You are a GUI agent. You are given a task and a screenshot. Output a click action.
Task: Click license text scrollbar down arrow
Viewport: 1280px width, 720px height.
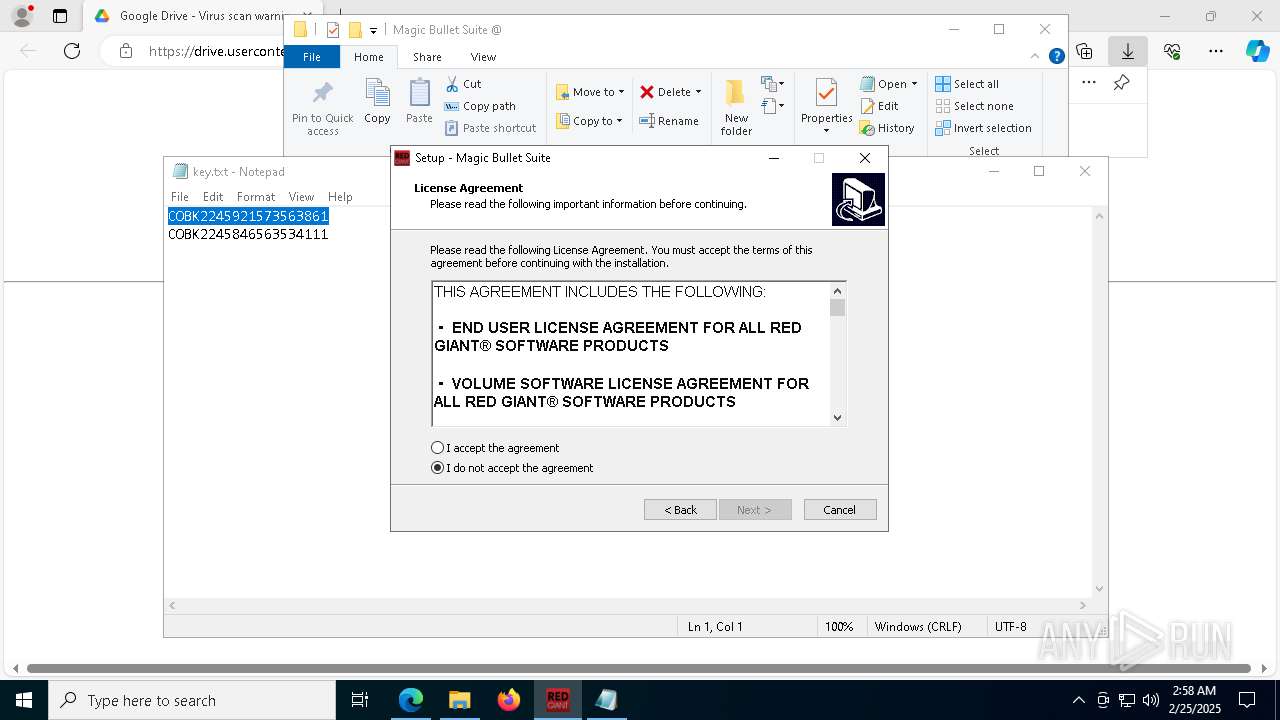[838, 418]
